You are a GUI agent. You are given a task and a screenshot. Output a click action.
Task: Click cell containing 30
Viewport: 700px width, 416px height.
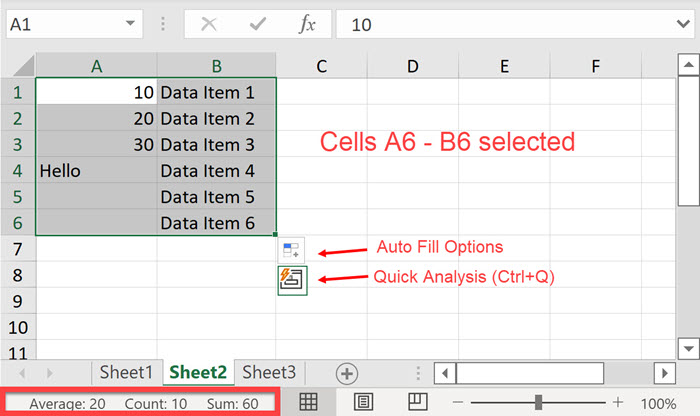coord(96,144)
